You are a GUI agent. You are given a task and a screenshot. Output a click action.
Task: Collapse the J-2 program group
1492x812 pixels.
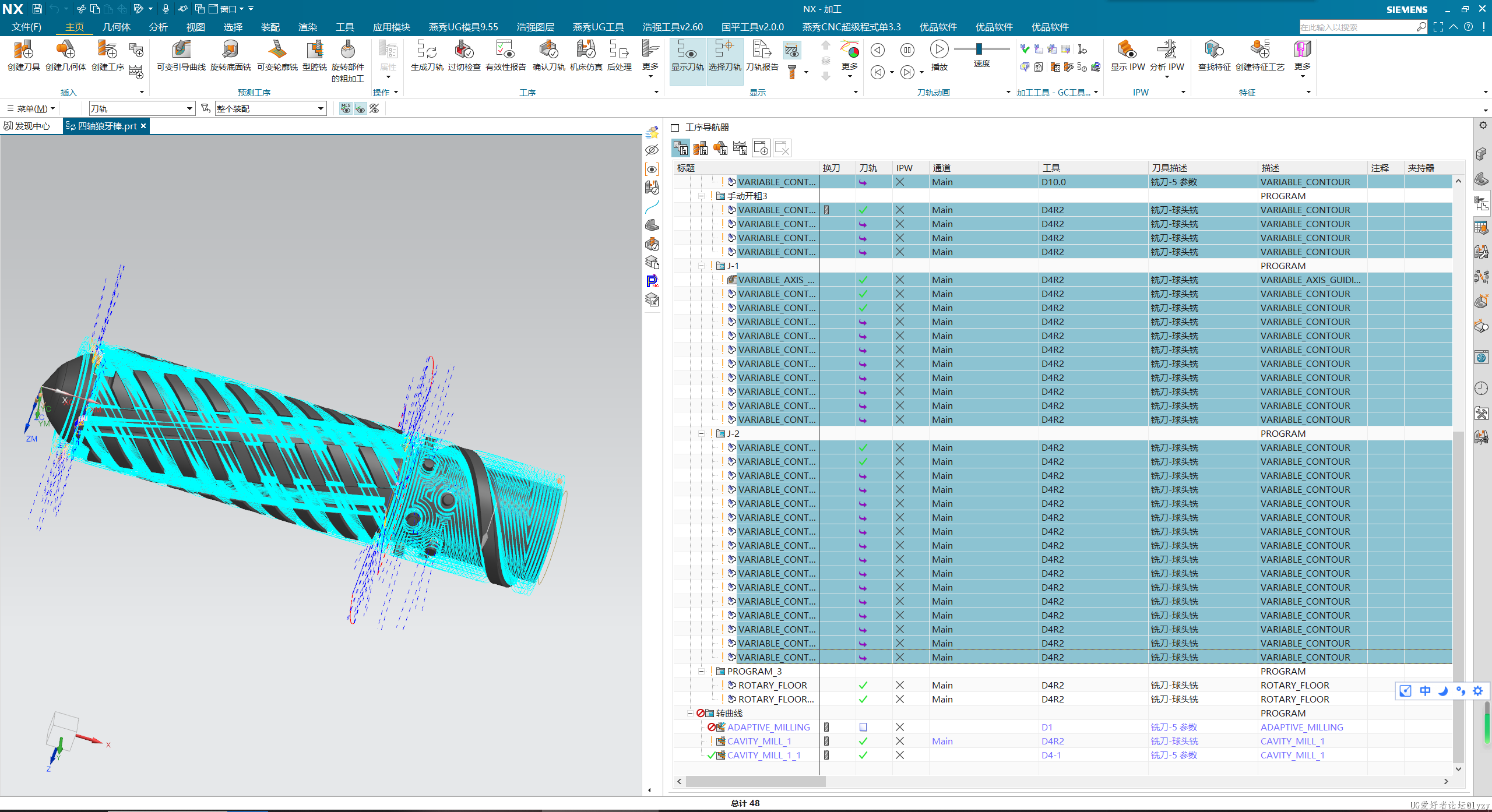702,434
